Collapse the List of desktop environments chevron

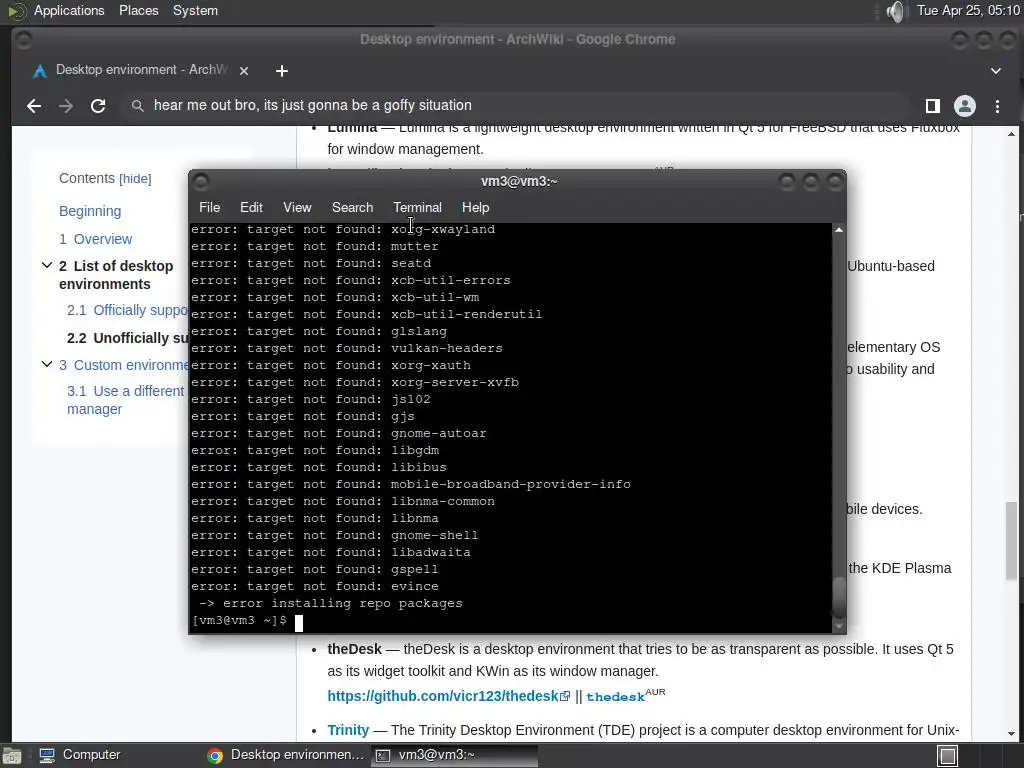coord(47,265)
